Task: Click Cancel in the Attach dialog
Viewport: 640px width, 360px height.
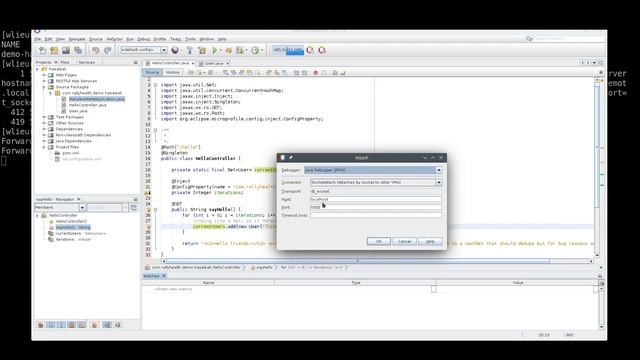Action: coord(404,241)
